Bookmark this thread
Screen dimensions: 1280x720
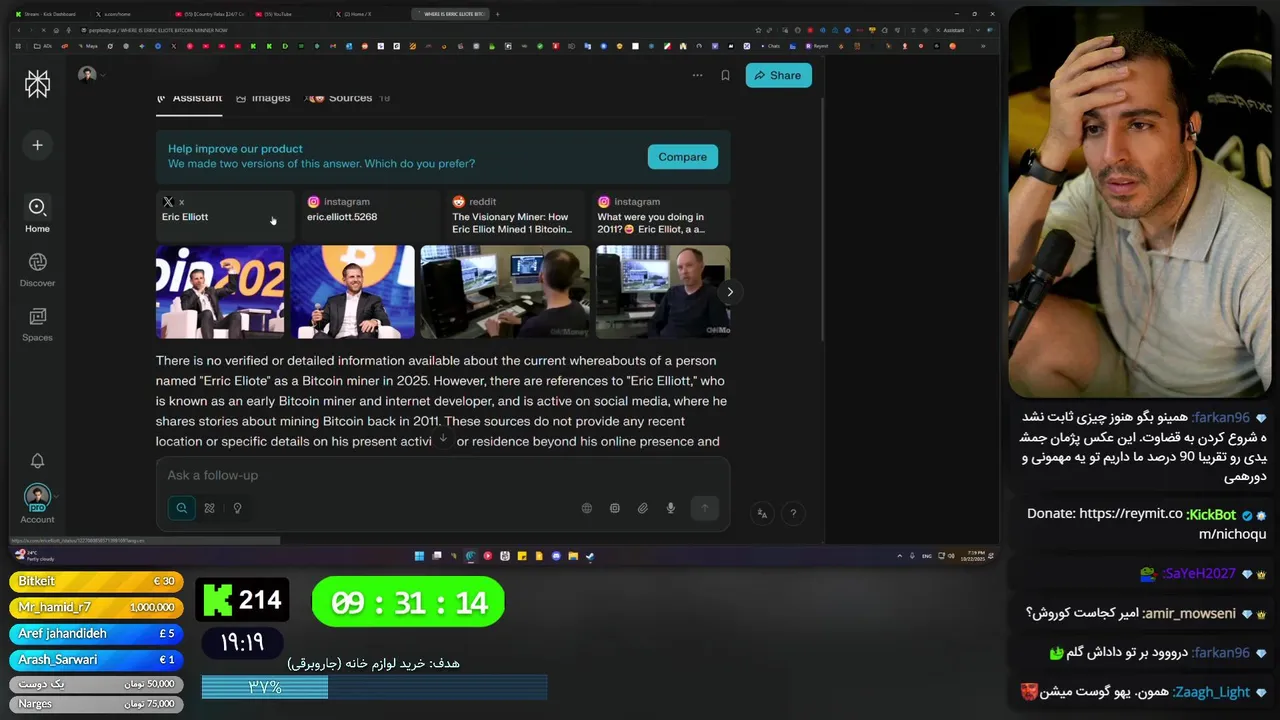pos(725,75)
